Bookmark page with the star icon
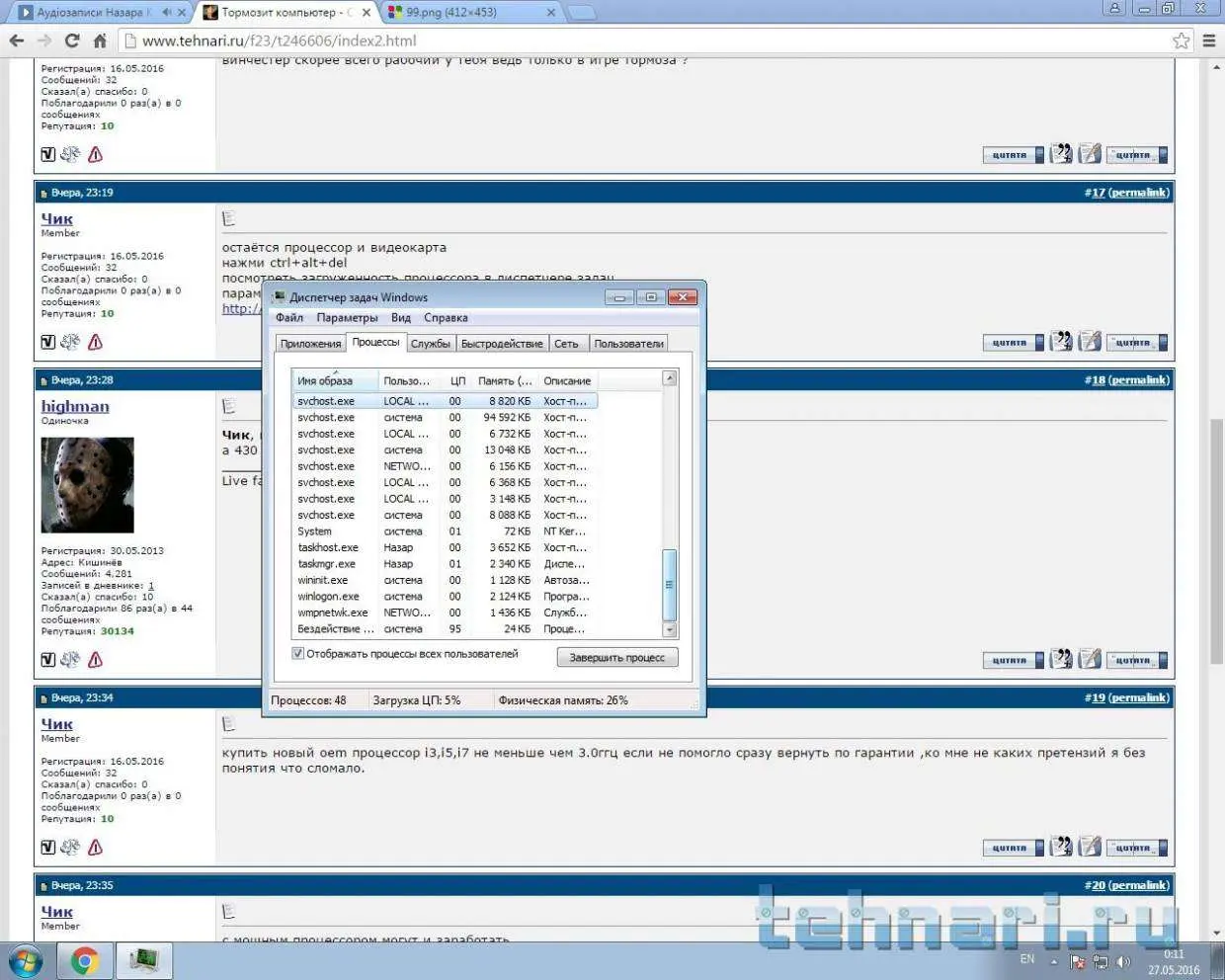This screenshot has width=1225, height=980. click(1182, 41)
